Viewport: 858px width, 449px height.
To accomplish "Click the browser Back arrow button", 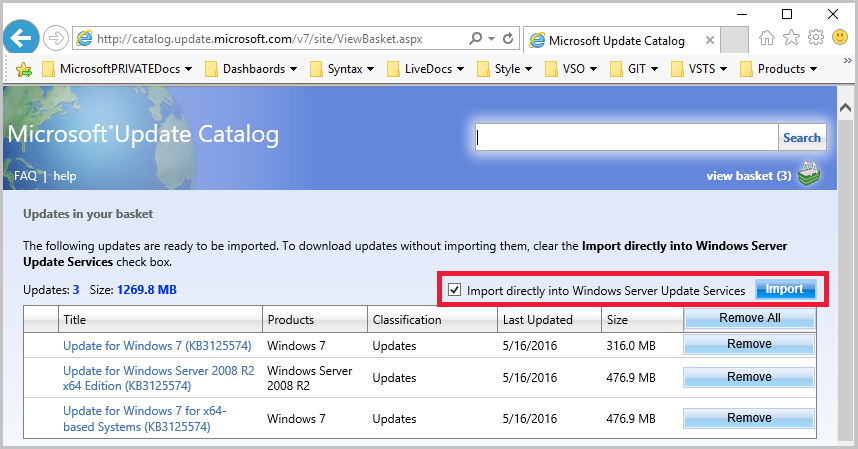I will [x=21, y=38].
